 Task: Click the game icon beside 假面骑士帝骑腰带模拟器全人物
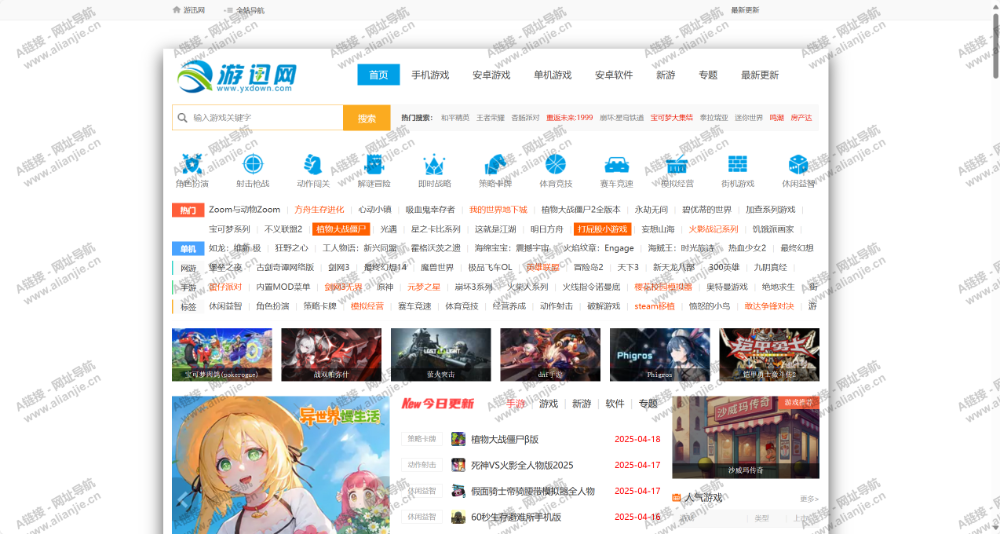click(459, 491)
